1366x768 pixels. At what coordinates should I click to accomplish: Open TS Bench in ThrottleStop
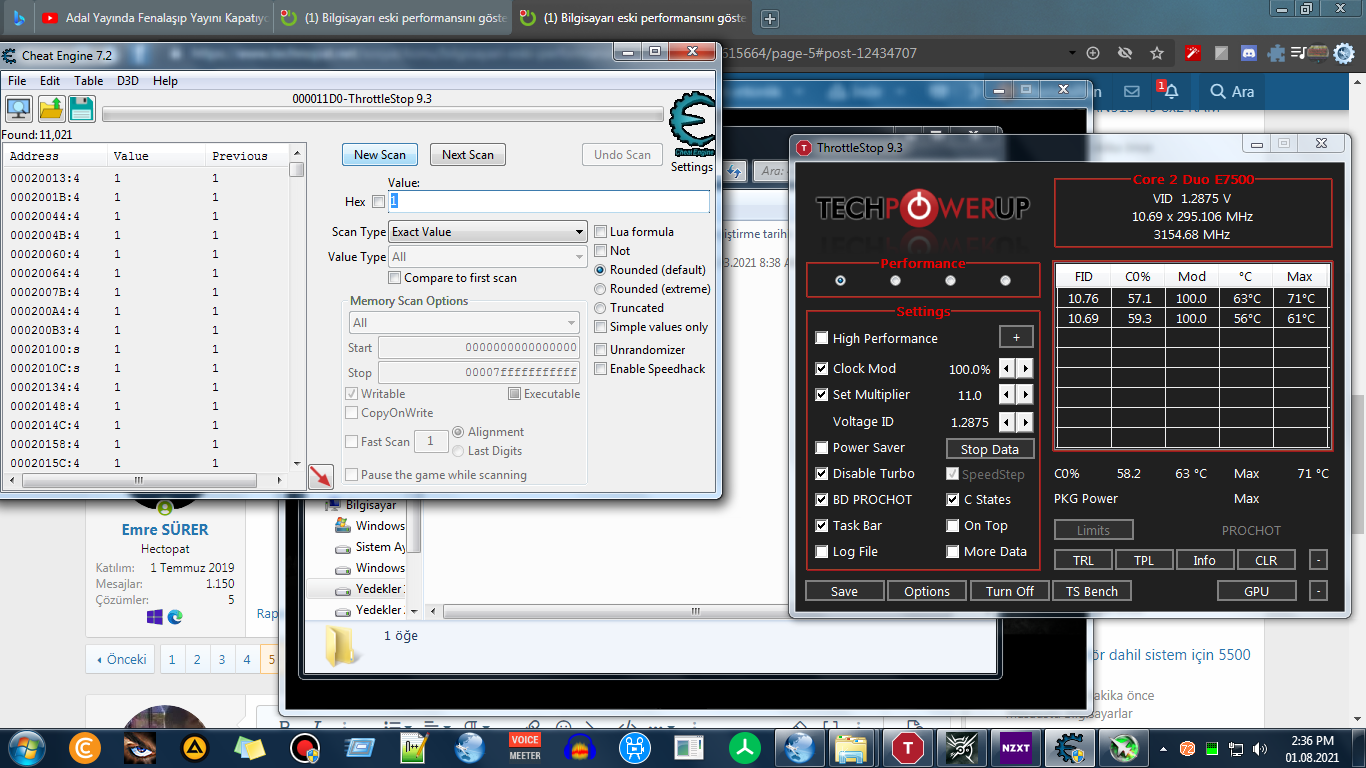[1092, 591]
